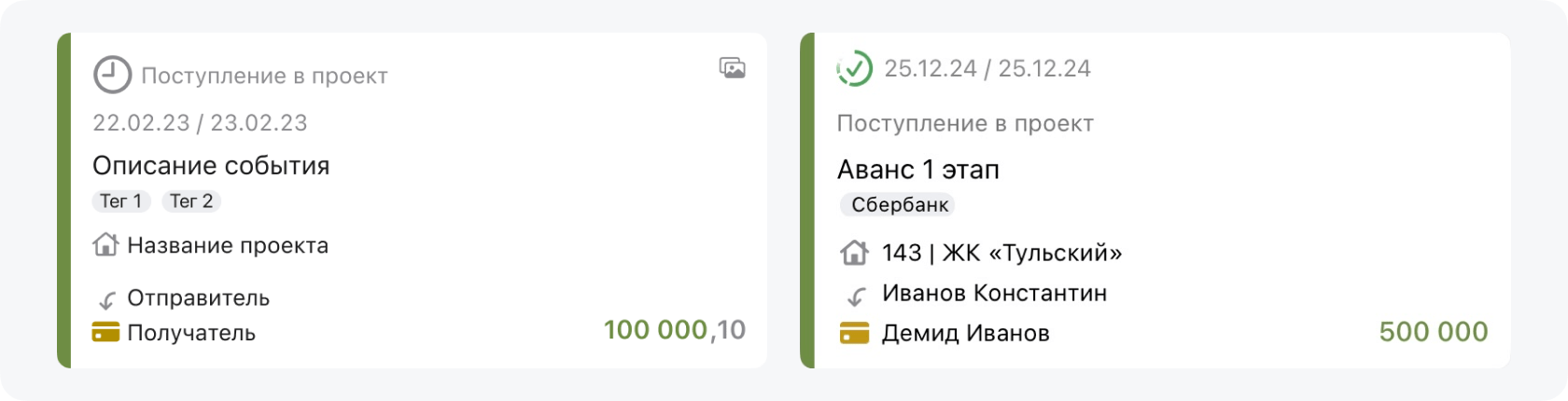Click the 22.02.23 / 23.02.23 date range
The image size is (1568, 401).
[x=200, y=123]
